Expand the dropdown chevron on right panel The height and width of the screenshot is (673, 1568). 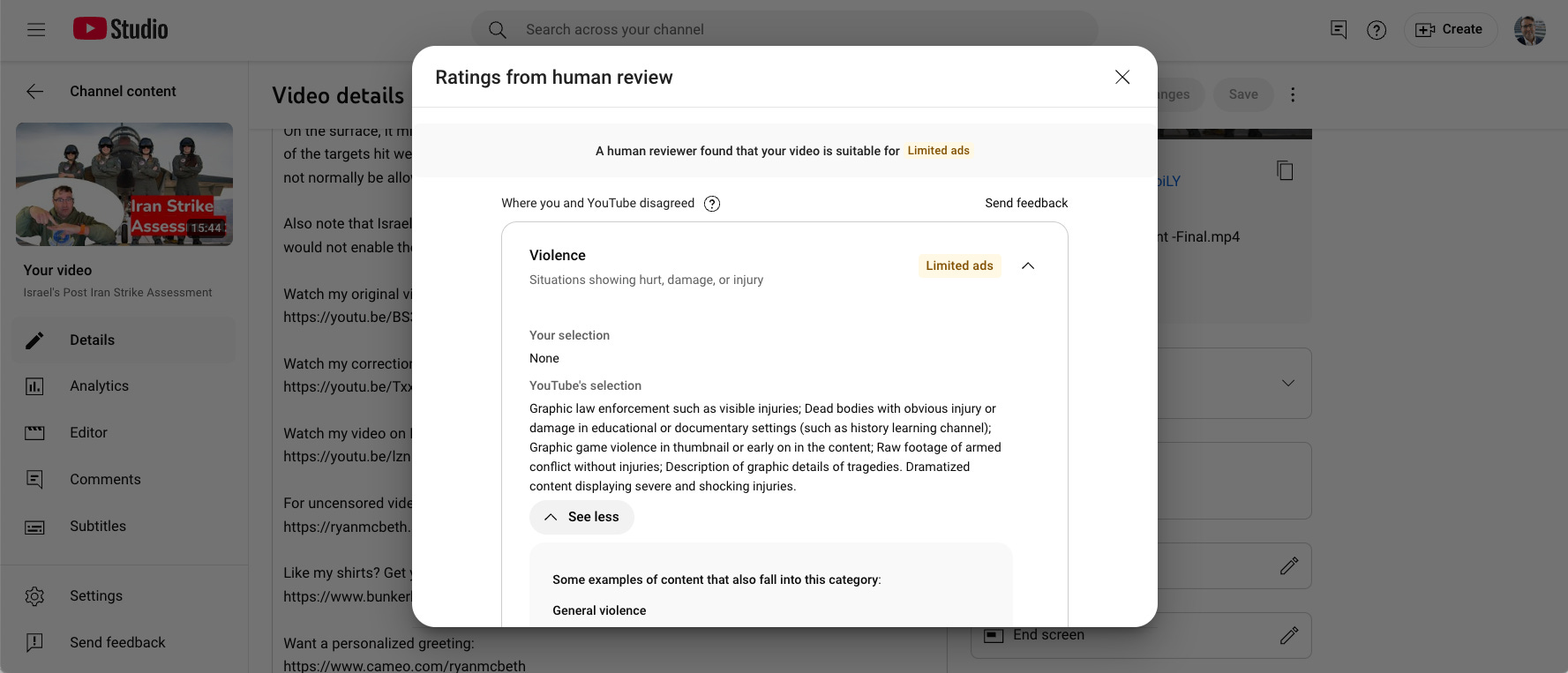(x=1288, y=383)
